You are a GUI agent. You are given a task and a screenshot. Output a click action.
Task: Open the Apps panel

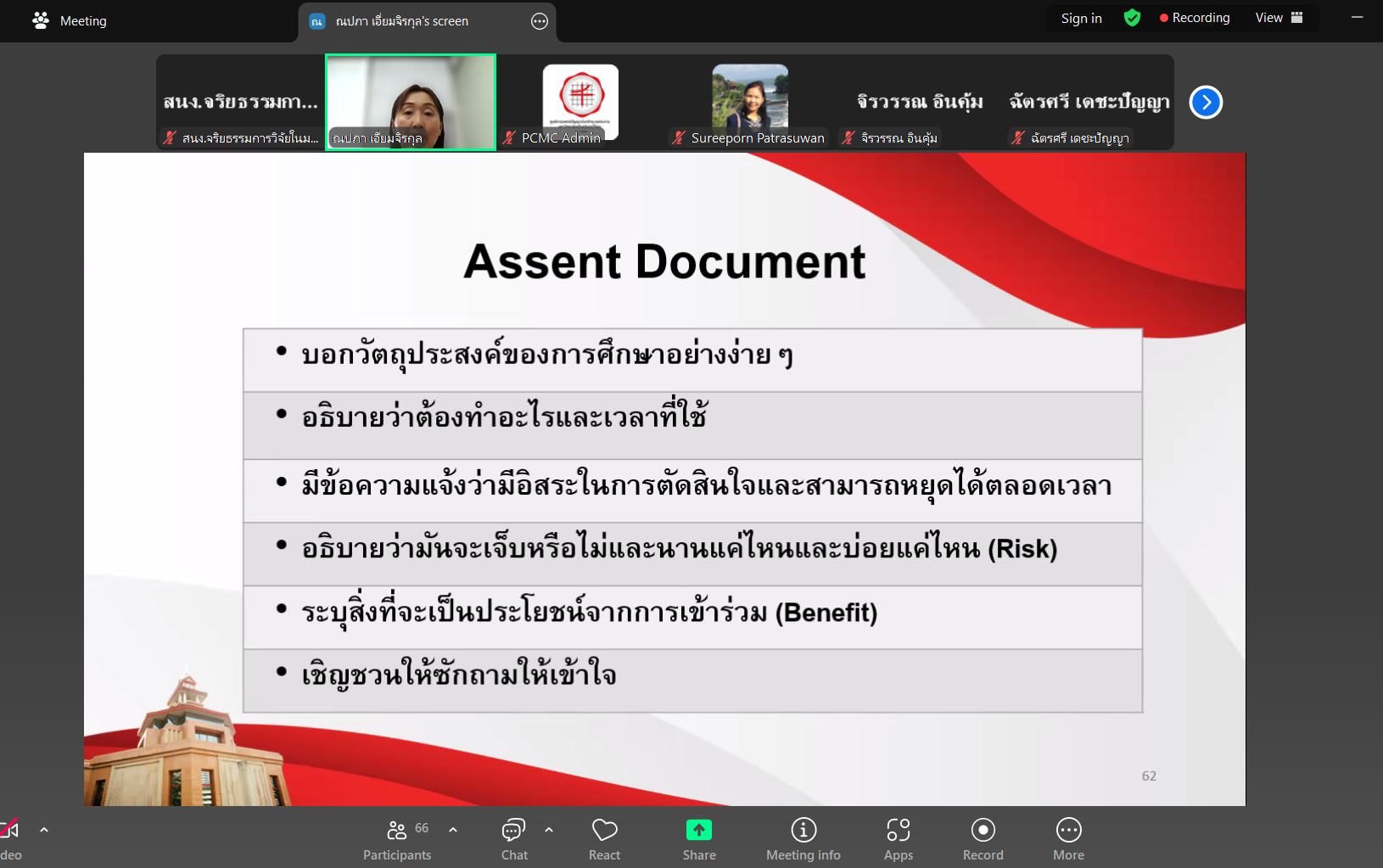[898, 838]
